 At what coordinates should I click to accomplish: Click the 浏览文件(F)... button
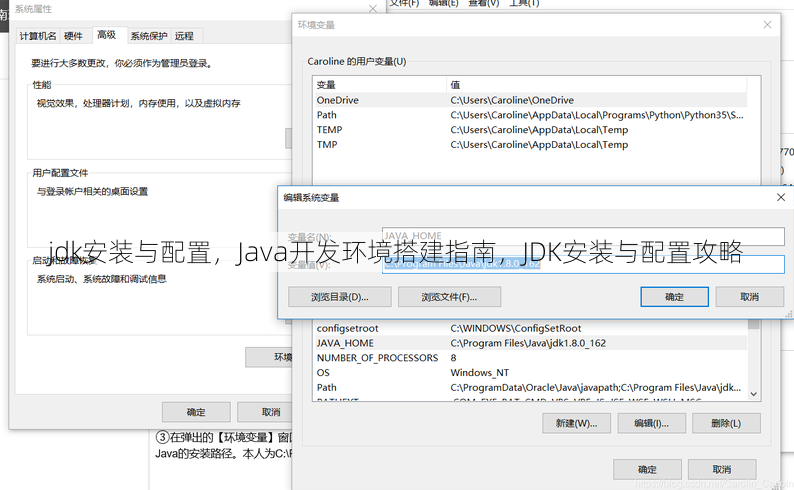click(x=449, y=297)
